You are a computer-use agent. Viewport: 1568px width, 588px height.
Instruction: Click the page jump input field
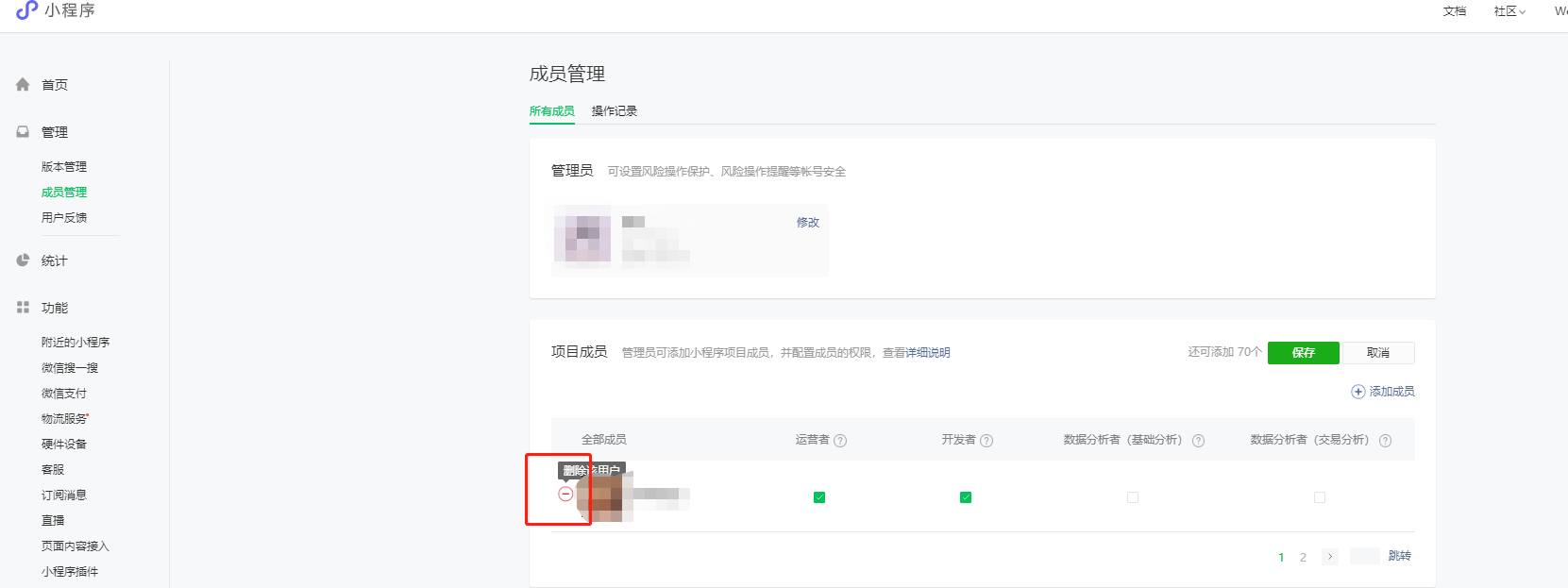tap(1364, 556)
